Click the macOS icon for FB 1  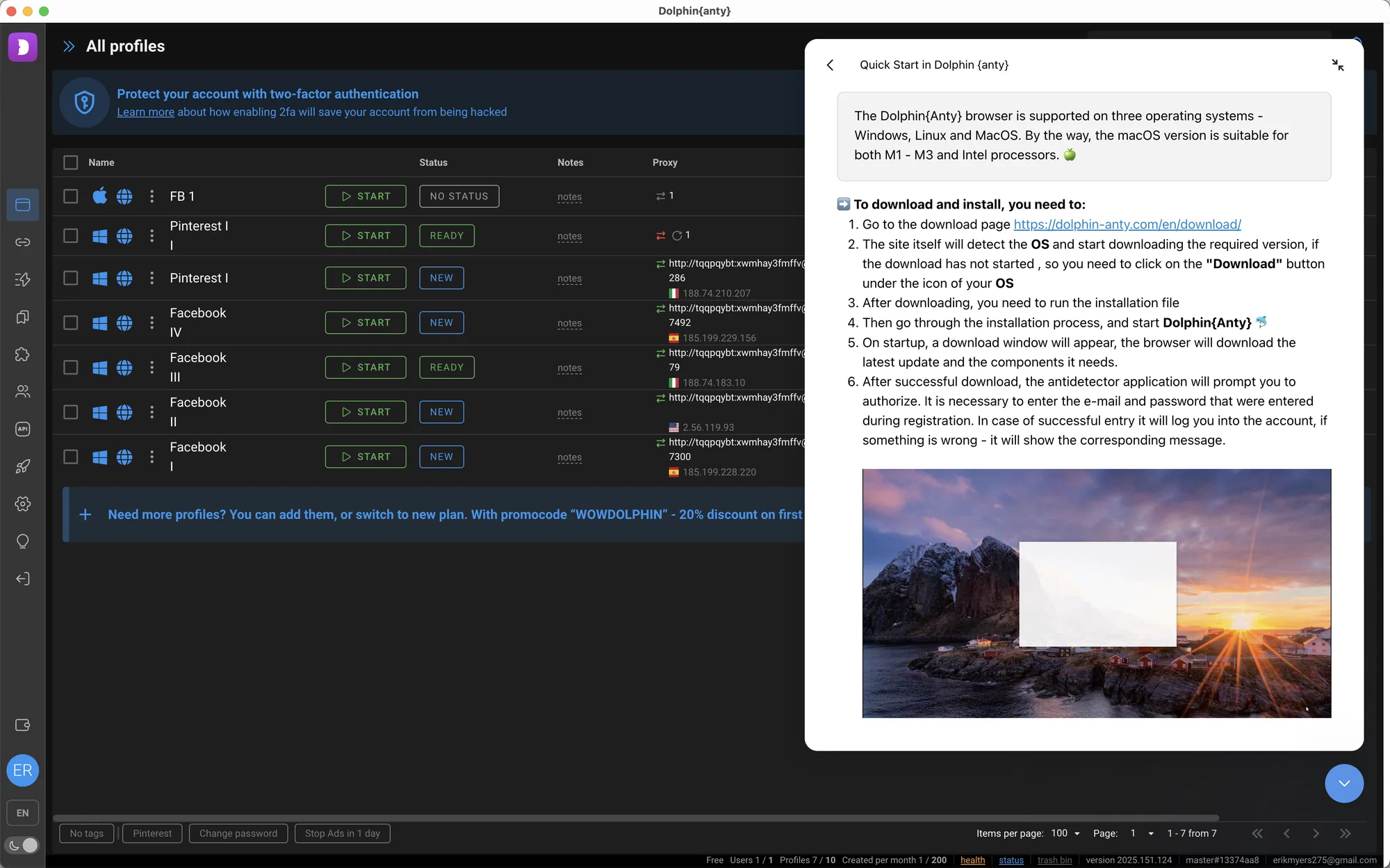click(x=99, y=196)
